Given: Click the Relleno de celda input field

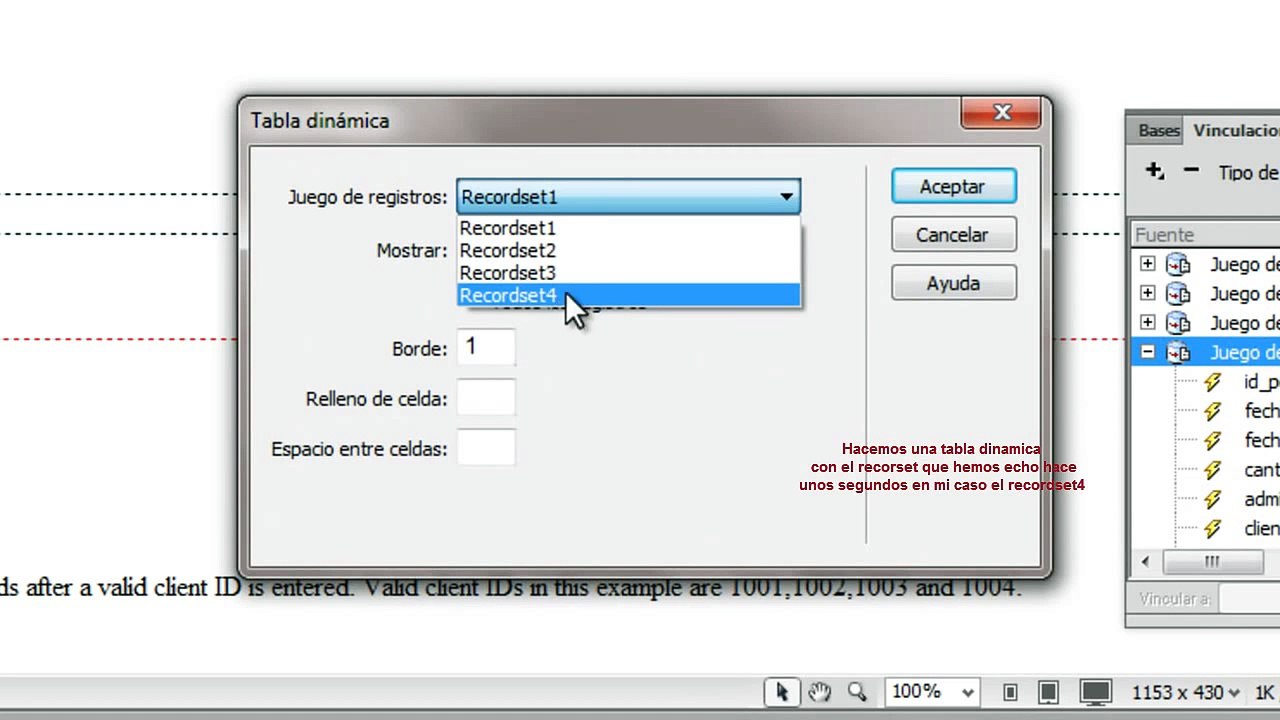Looking at the screenshot, I should [x=486, y=398].
